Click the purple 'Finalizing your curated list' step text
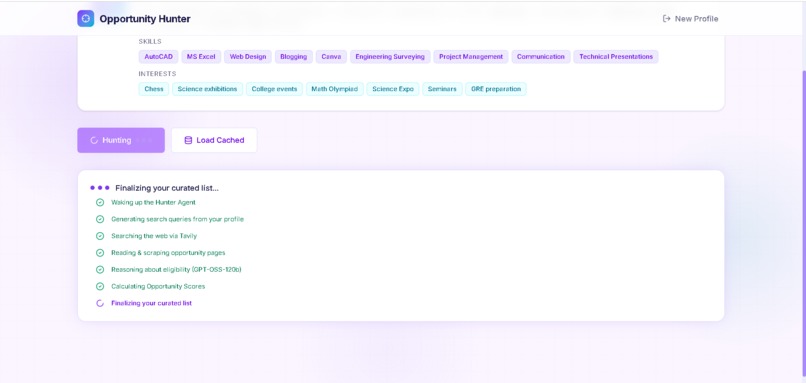Image resolution: width=806 pixels, height=383 pixels. coord(152,303)
